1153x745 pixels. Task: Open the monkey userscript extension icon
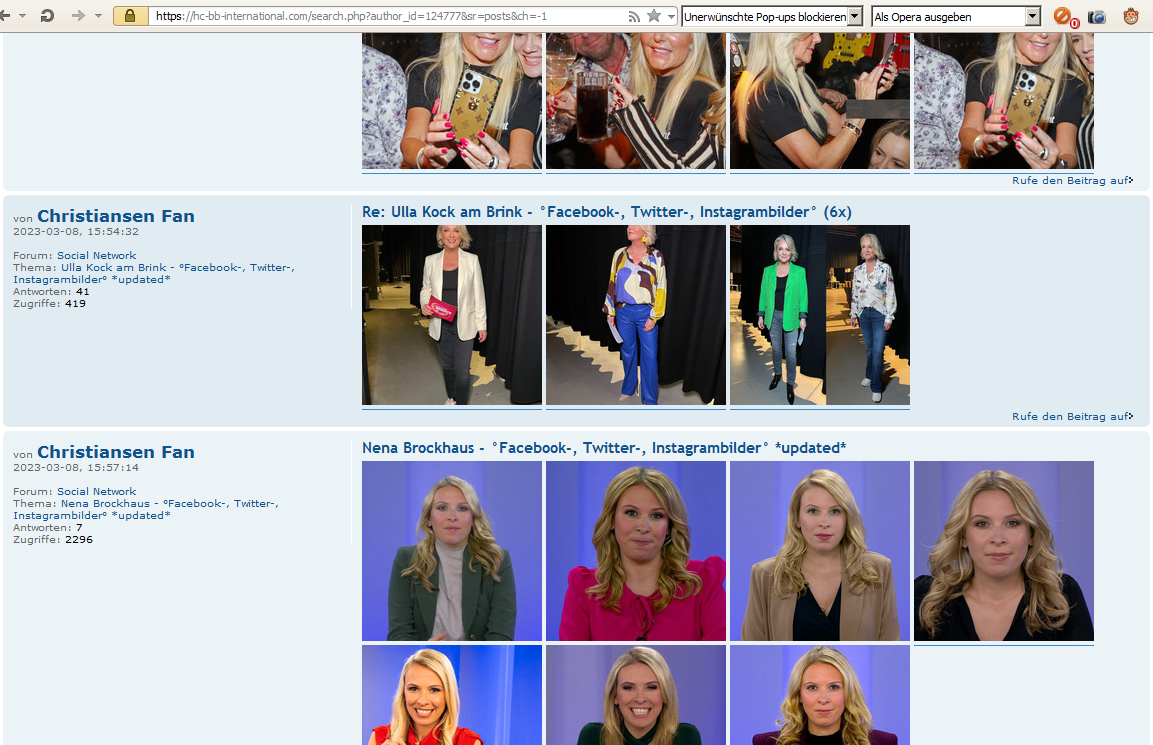(x=1131, y=16)
